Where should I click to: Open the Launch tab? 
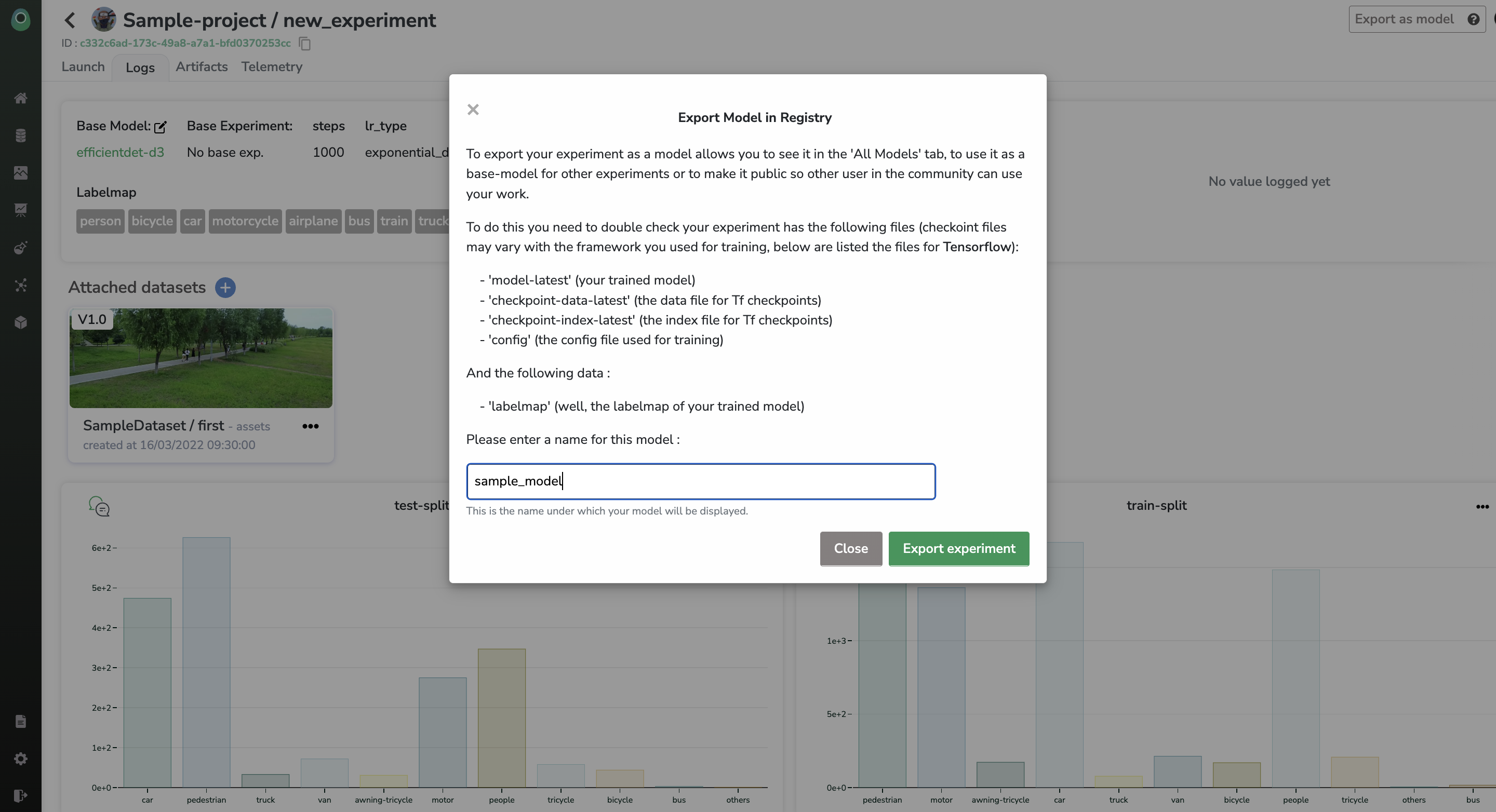click(x=83, y=67)
